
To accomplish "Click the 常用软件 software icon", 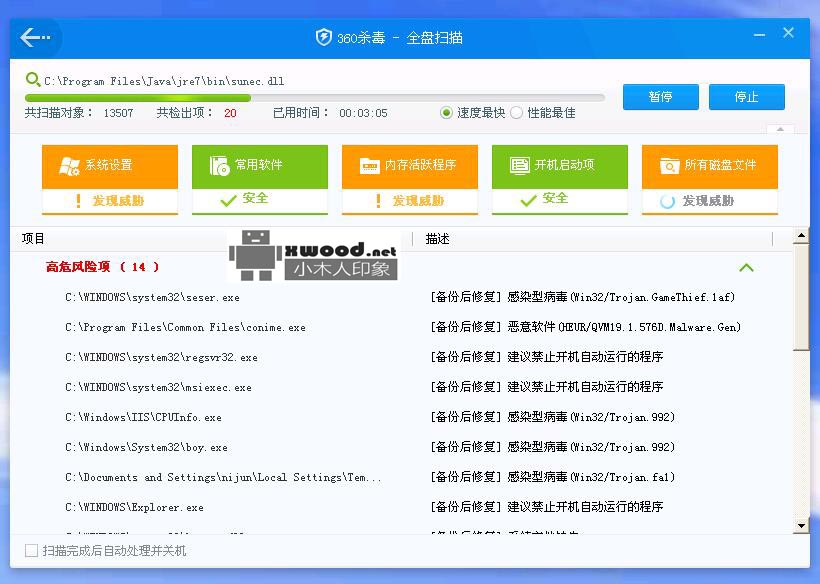I will pos(219,165).
